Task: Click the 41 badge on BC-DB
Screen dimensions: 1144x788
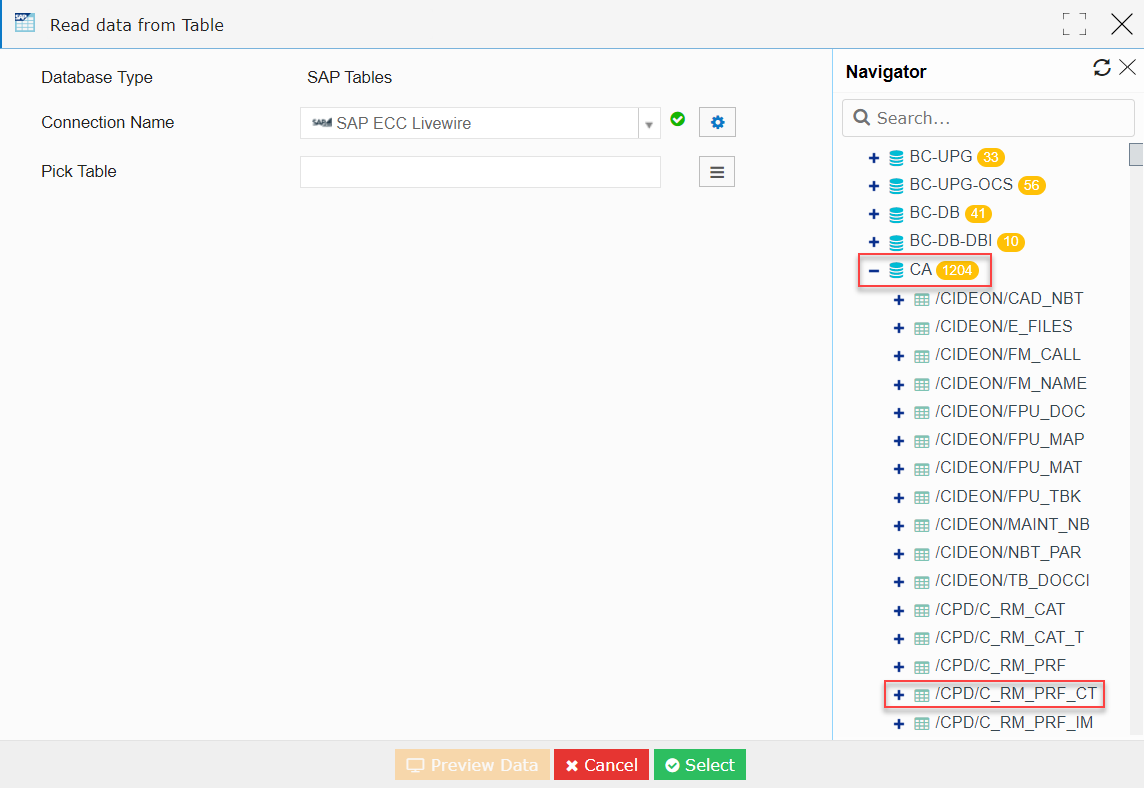Action: coord(978,214)
